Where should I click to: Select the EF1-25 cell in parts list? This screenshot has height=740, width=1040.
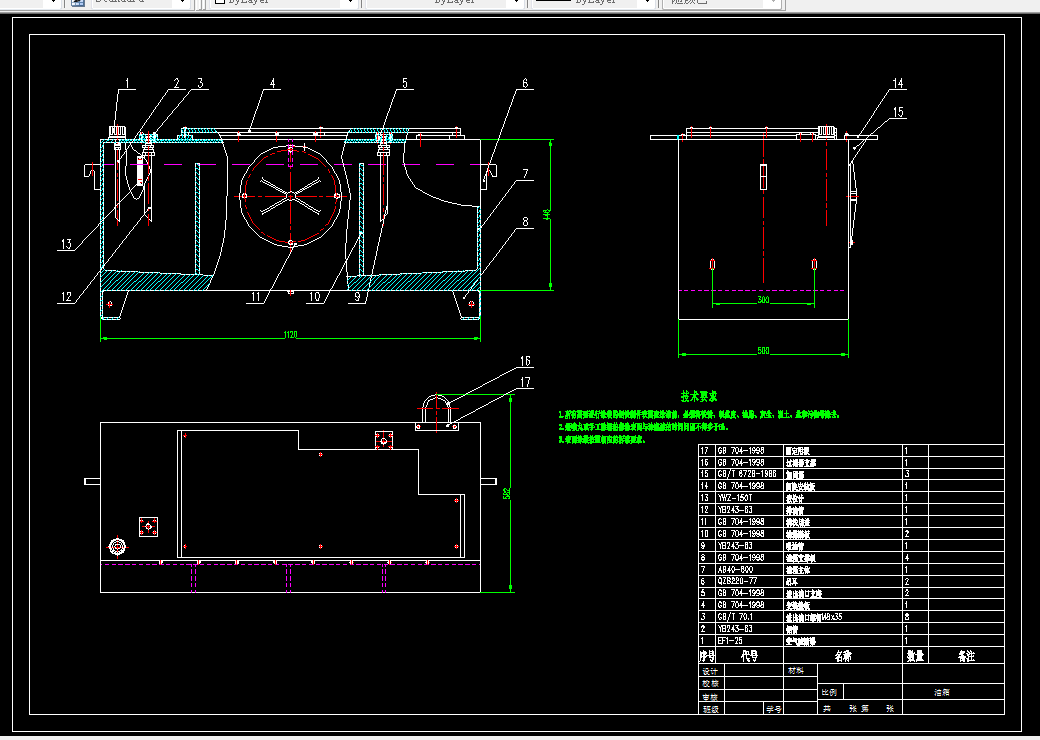coord(730,641)
